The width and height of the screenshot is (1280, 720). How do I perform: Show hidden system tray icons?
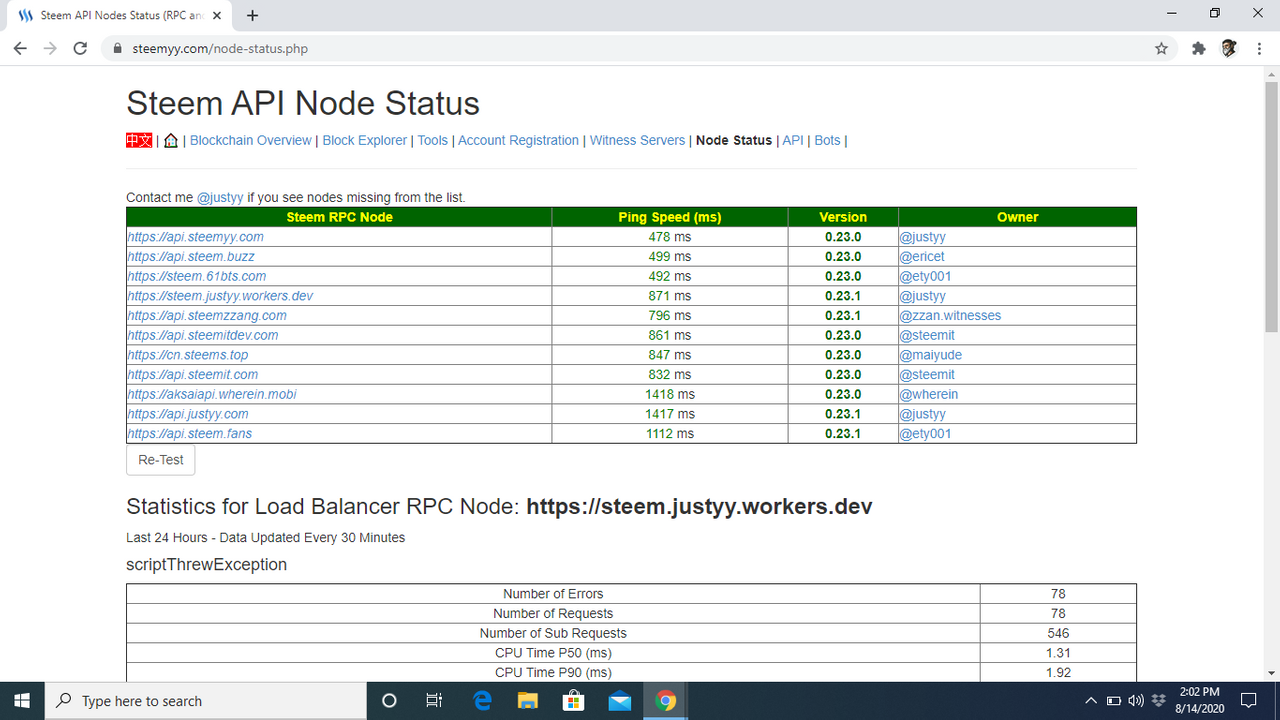tap(1091, 701)
